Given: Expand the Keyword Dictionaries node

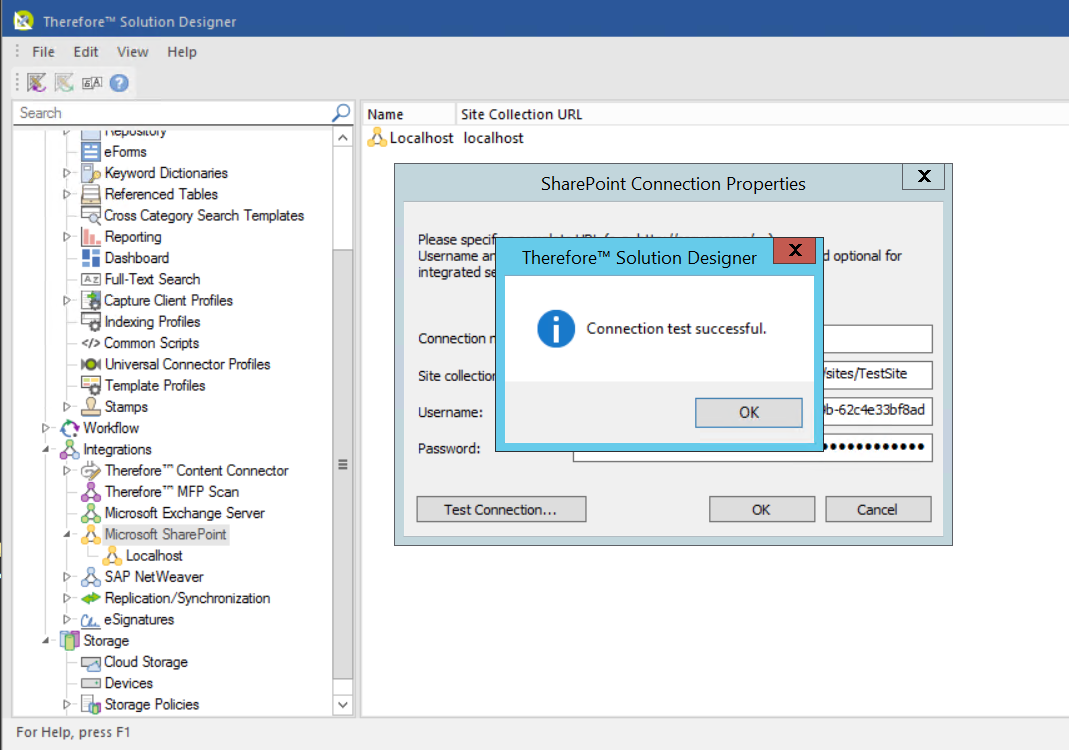Looking at the screenshot, I should 66,173.
